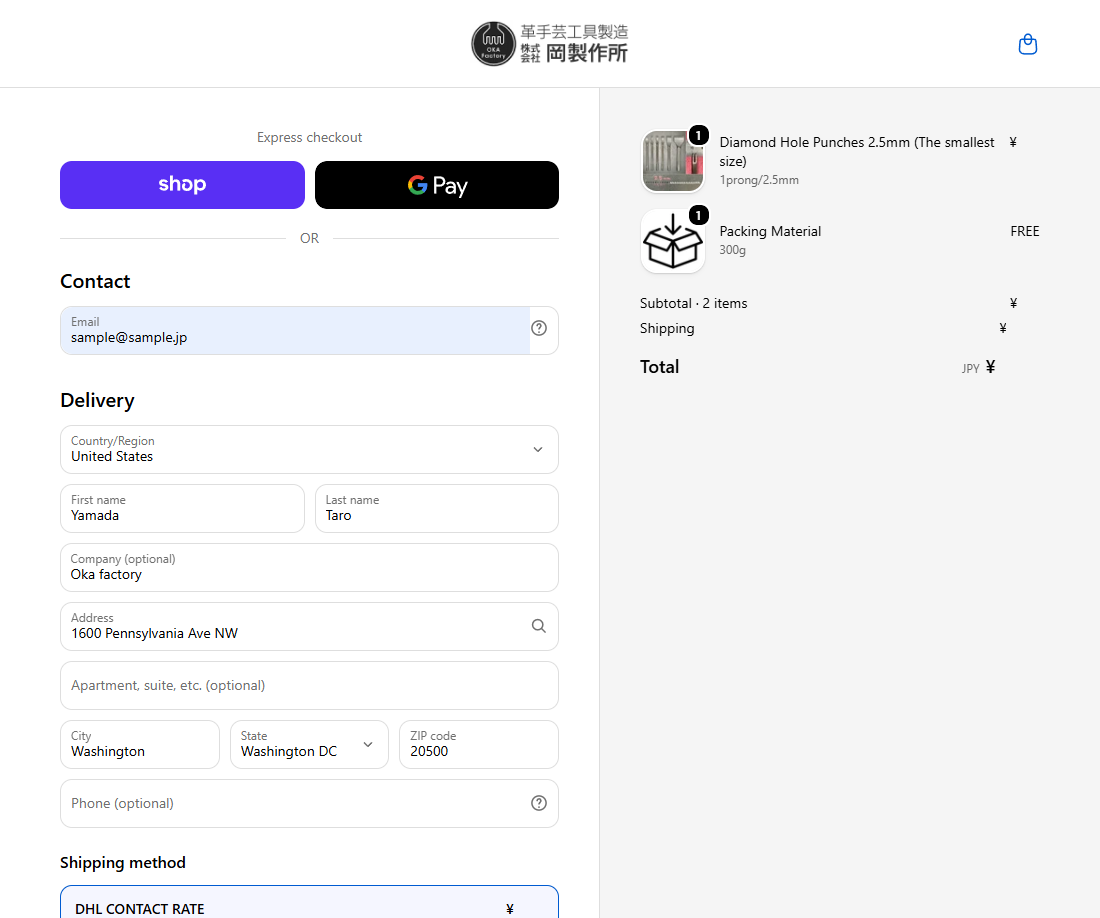Click the Packing Material box thumbnail
This screenshot has width=1100, height=918.
[673, 241]
